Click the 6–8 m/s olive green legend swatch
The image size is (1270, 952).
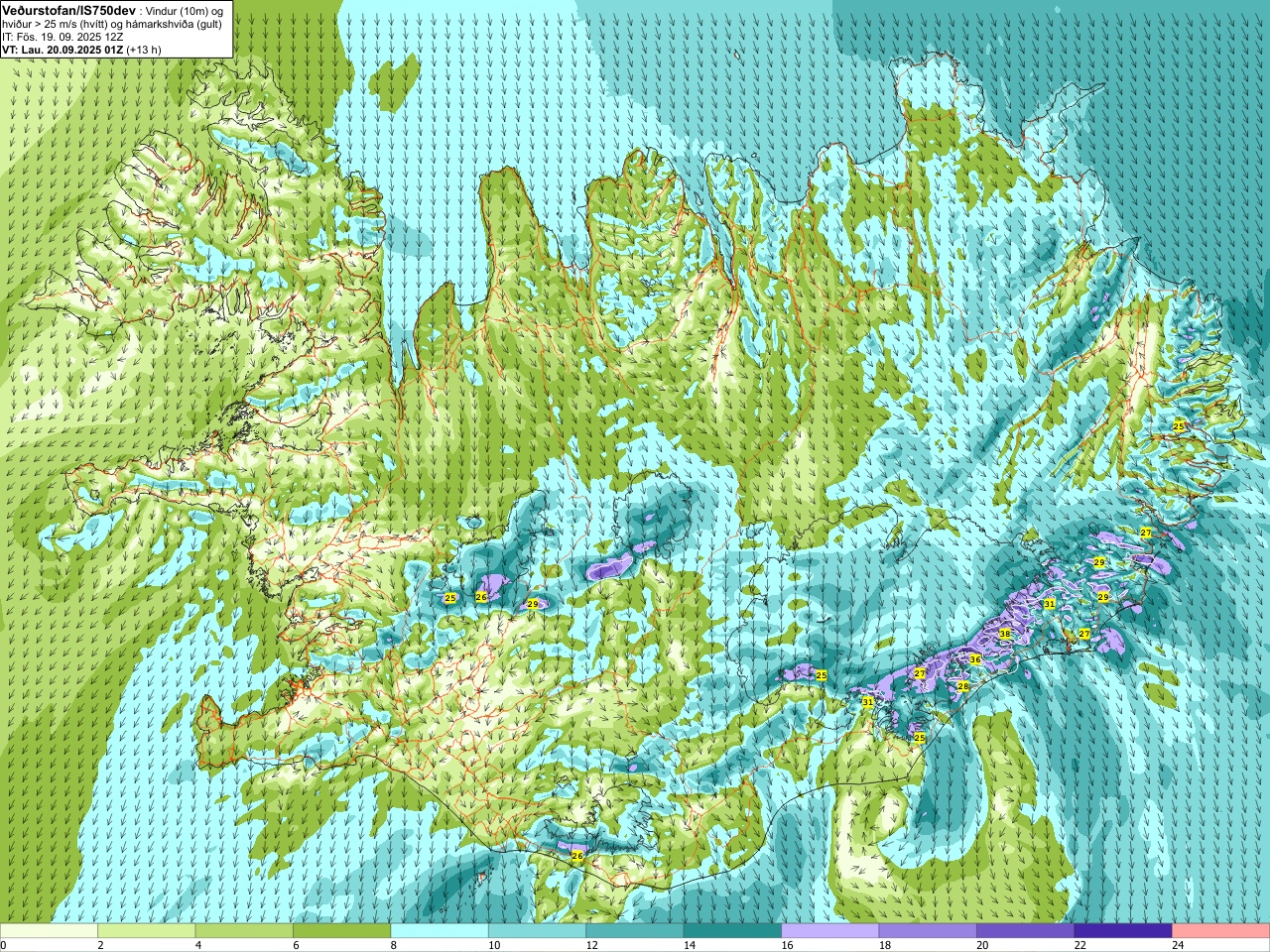tap(341, 931)
